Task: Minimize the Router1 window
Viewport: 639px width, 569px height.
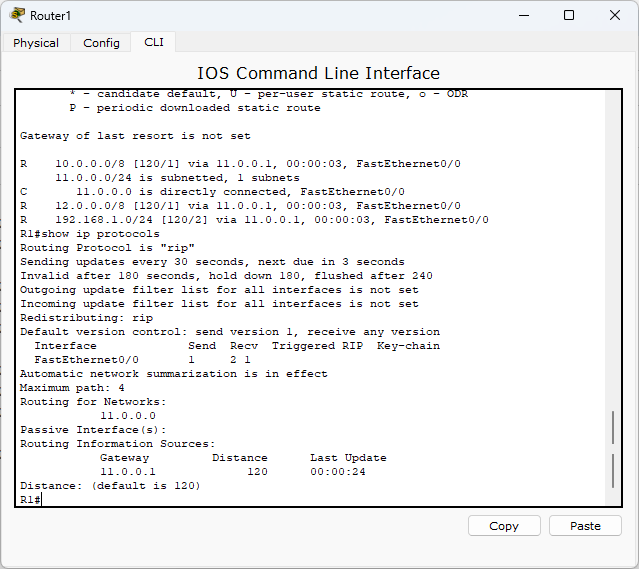Action: (x=524, y=15)
